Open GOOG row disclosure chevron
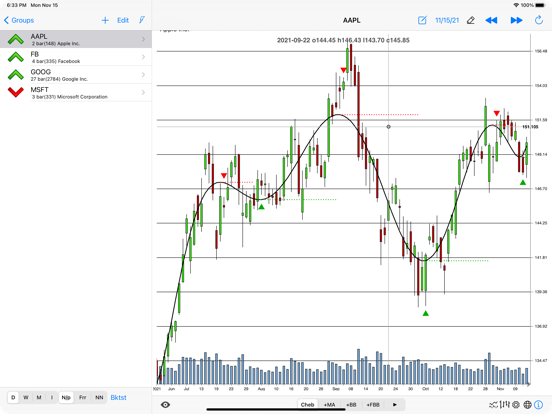 [143, 75]
